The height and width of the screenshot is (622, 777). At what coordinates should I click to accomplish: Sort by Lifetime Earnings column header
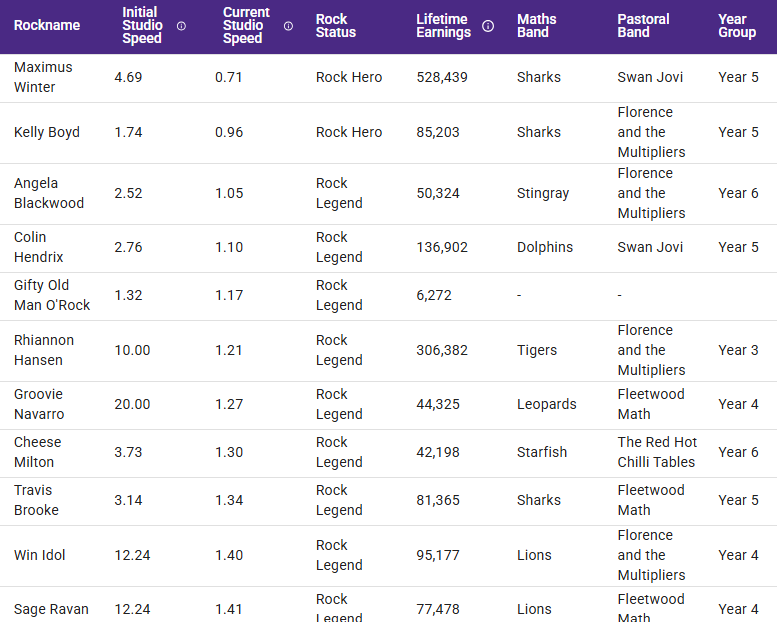tap(443, 26)
